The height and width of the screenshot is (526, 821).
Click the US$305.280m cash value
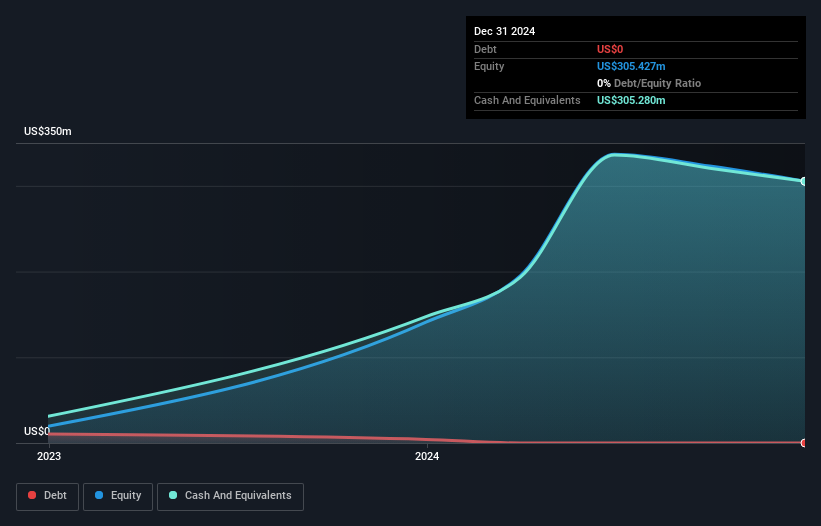click(631, 100)
